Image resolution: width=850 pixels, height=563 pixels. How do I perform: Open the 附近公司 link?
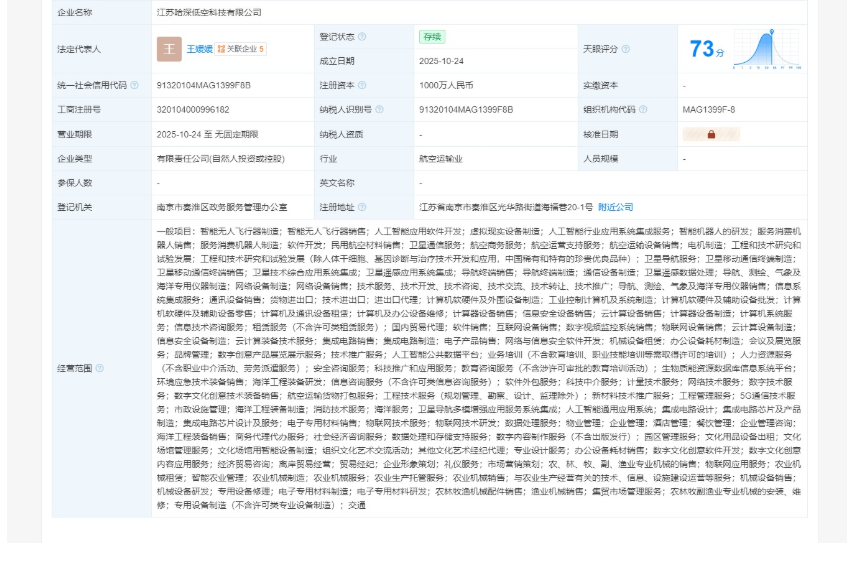[615, 207]
